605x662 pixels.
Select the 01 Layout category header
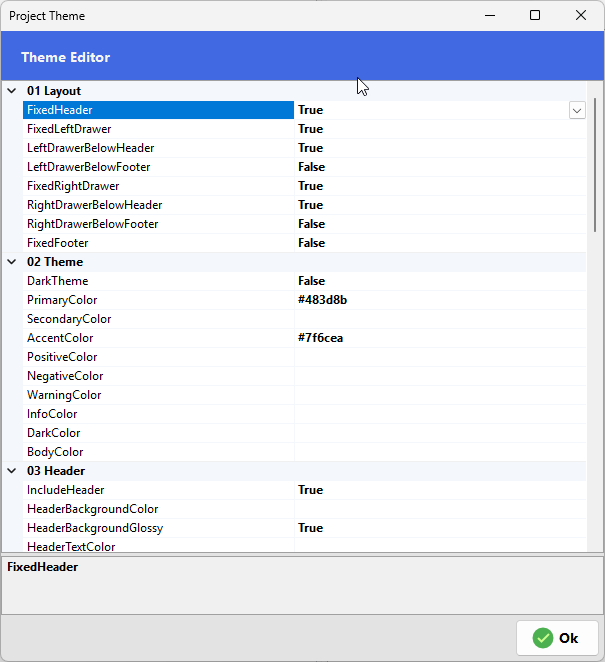pyautogui.click(x=54, y=91)
